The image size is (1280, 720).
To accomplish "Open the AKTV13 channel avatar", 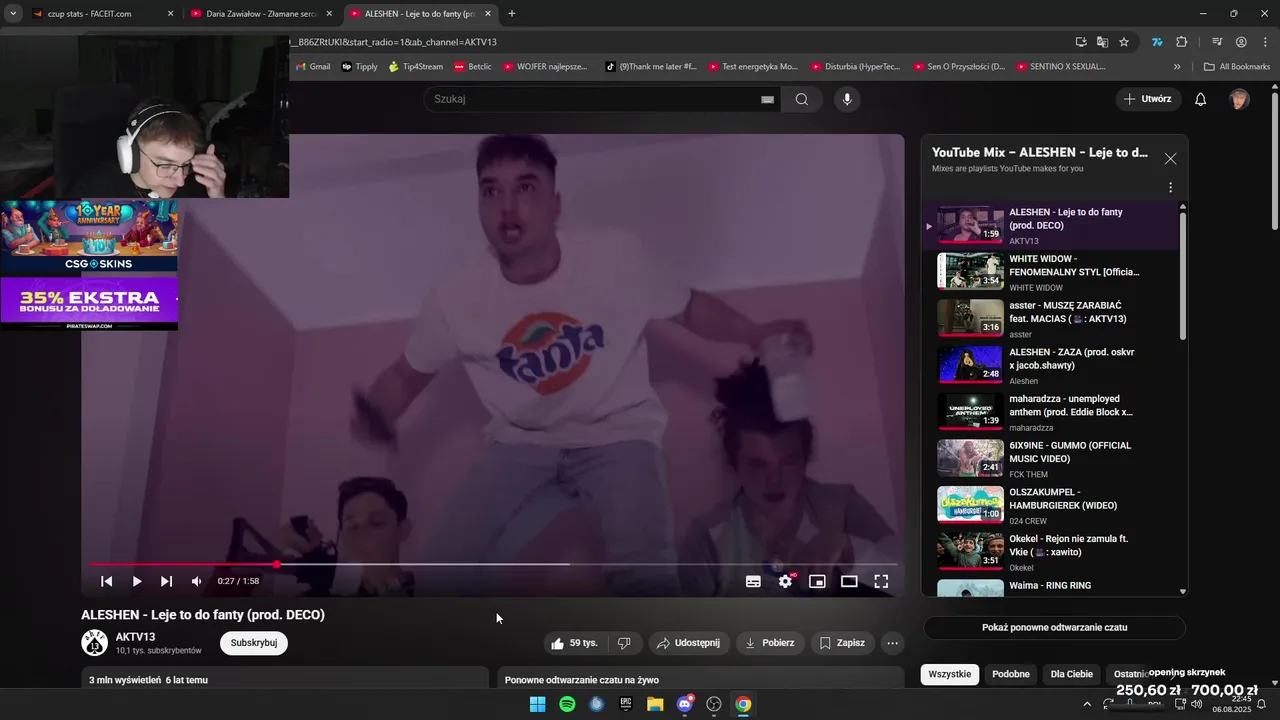I will click(94, 643).
